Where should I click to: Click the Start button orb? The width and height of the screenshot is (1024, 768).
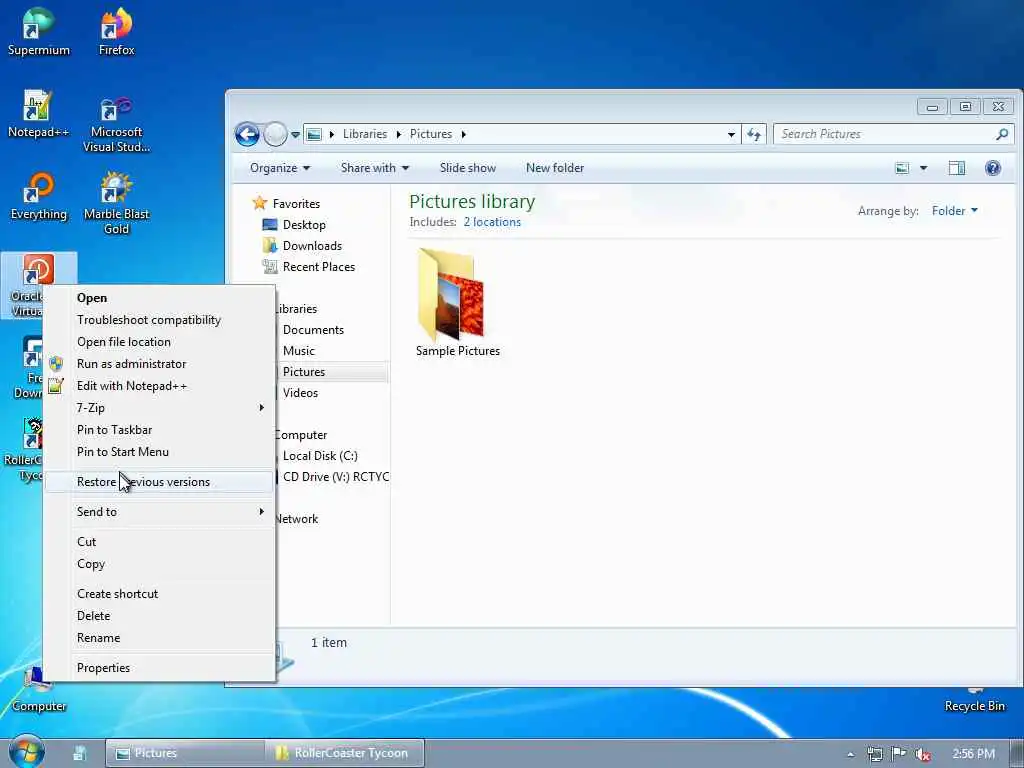[27, 752]
